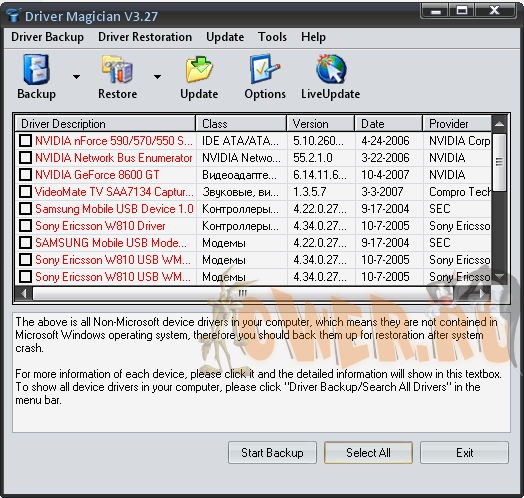Open the Help menu
This screenshot has height=498, width=524.
click(313, 37)
